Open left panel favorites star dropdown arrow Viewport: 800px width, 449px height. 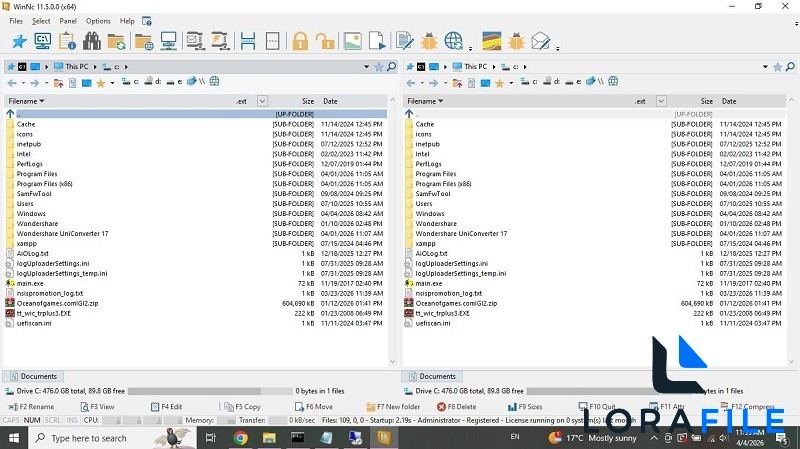[x=112, y=83]
